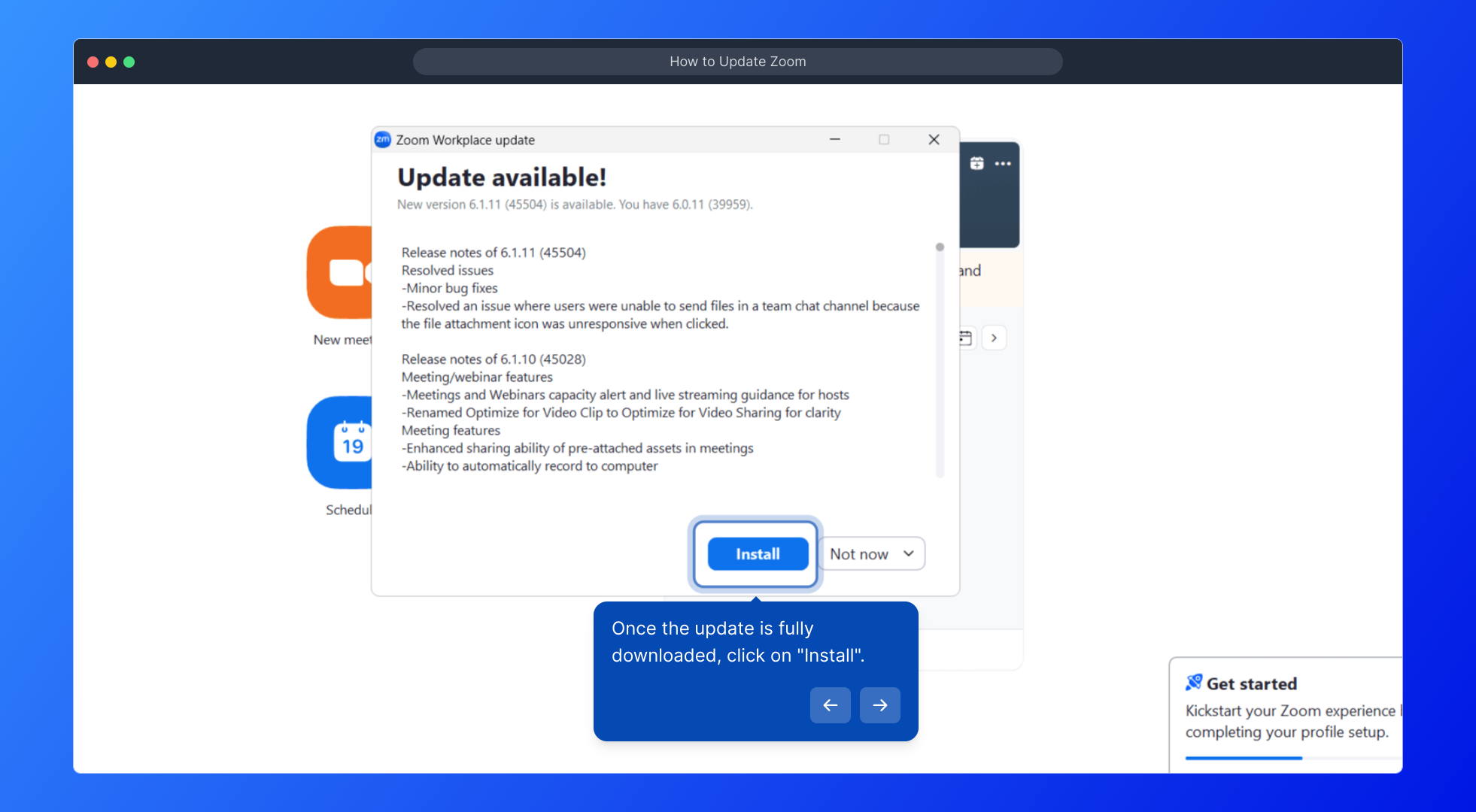Expand the Not now dropdown arrow
This screenshot has width=1476, height=812.
(x=909, y=554)
